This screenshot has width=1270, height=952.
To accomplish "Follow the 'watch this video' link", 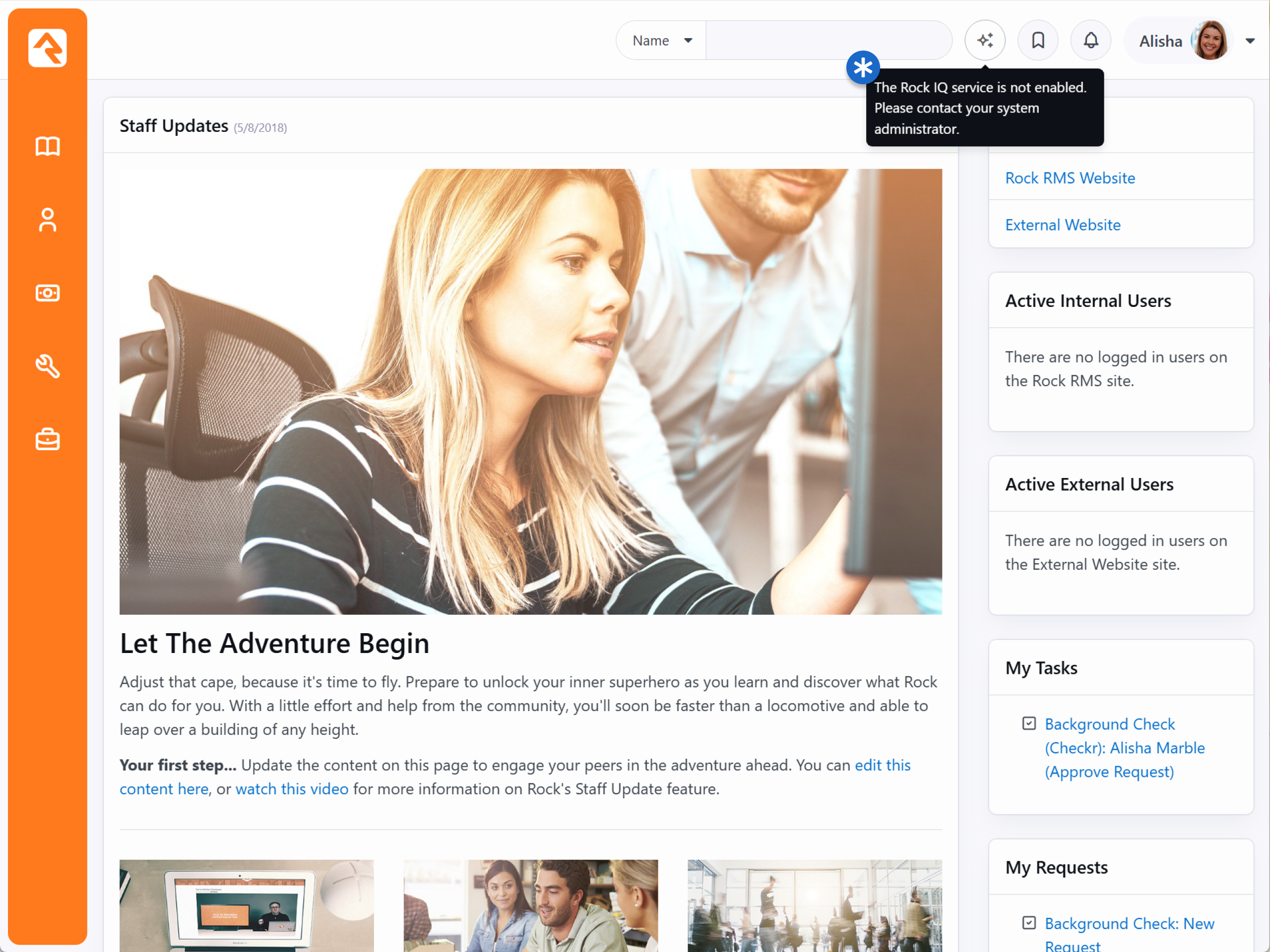I will coord(292,789).
